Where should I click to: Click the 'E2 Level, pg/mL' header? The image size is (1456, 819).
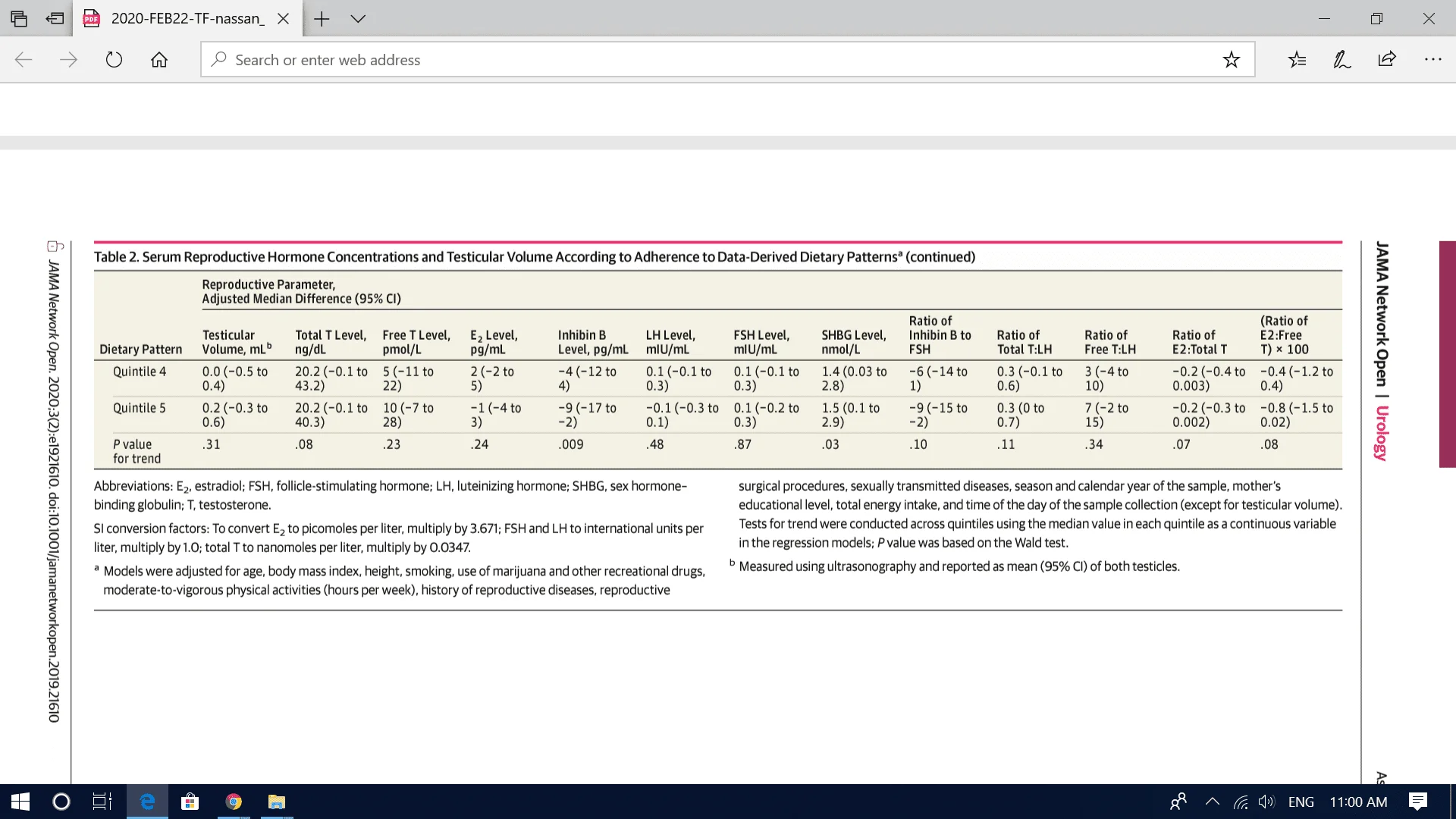point(494,342)
